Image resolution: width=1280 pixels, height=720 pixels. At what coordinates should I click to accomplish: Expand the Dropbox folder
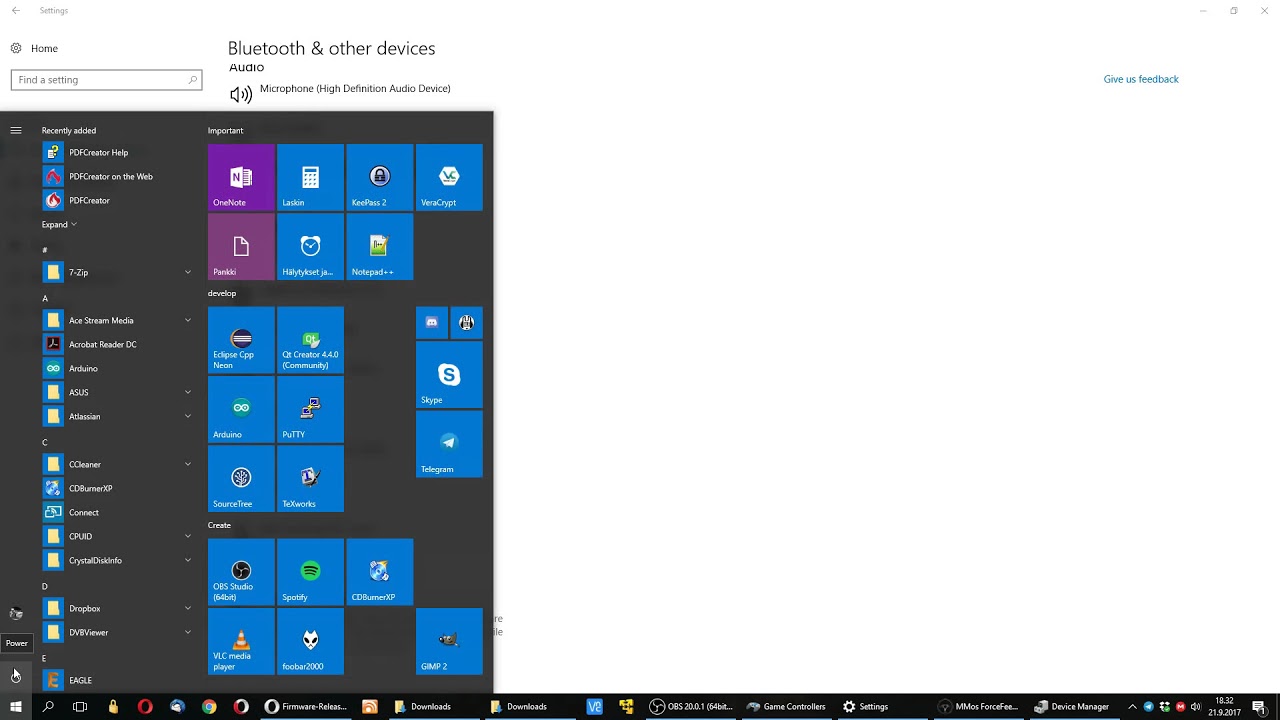[117, 608]
